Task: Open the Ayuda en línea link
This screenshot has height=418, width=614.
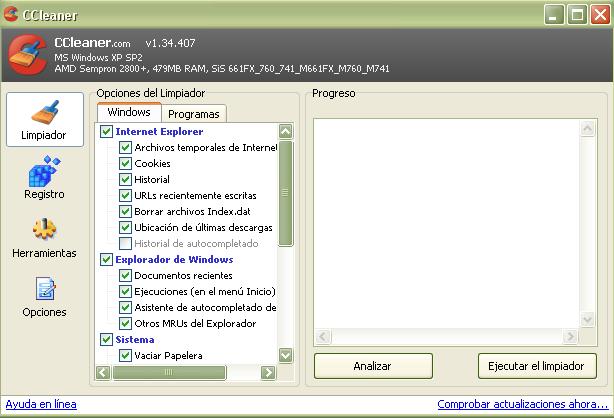Action: pyautogui.click(x=41, y=404)
